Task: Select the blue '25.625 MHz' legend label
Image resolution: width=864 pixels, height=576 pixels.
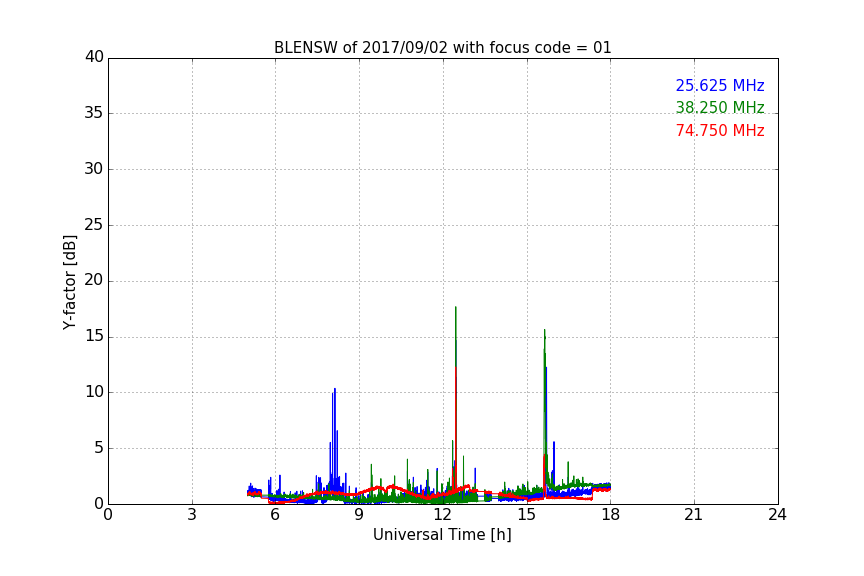Action: pos(720,85)
